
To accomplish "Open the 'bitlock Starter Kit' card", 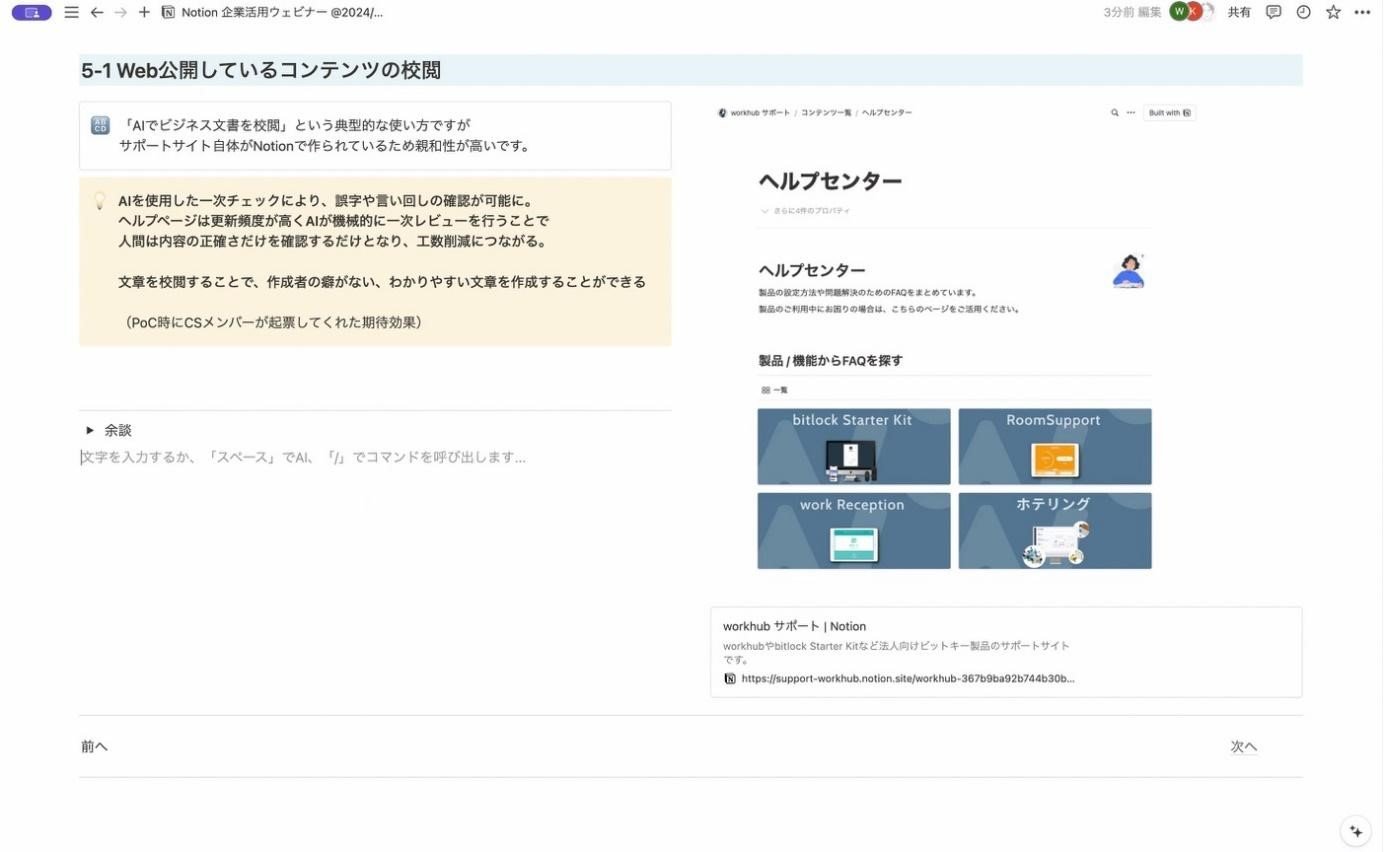I will 854,446.
